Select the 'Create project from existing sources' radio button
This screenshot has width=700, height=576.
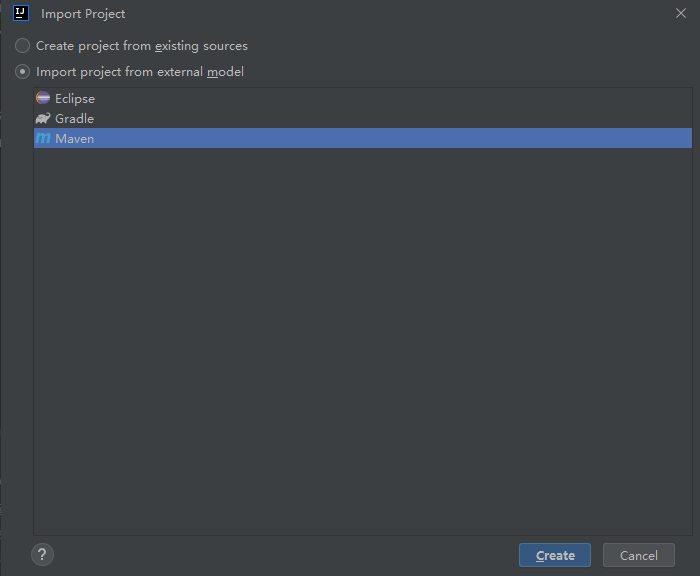point(22,46)
